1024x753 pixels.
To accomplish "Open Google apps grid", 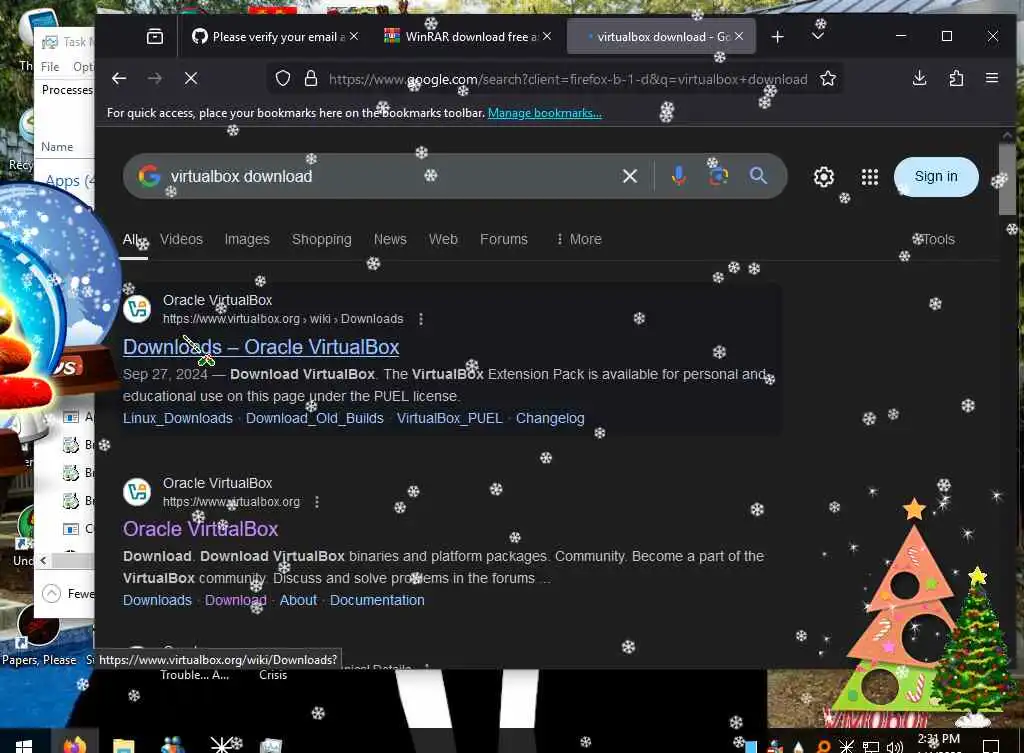I will (870, 177).
